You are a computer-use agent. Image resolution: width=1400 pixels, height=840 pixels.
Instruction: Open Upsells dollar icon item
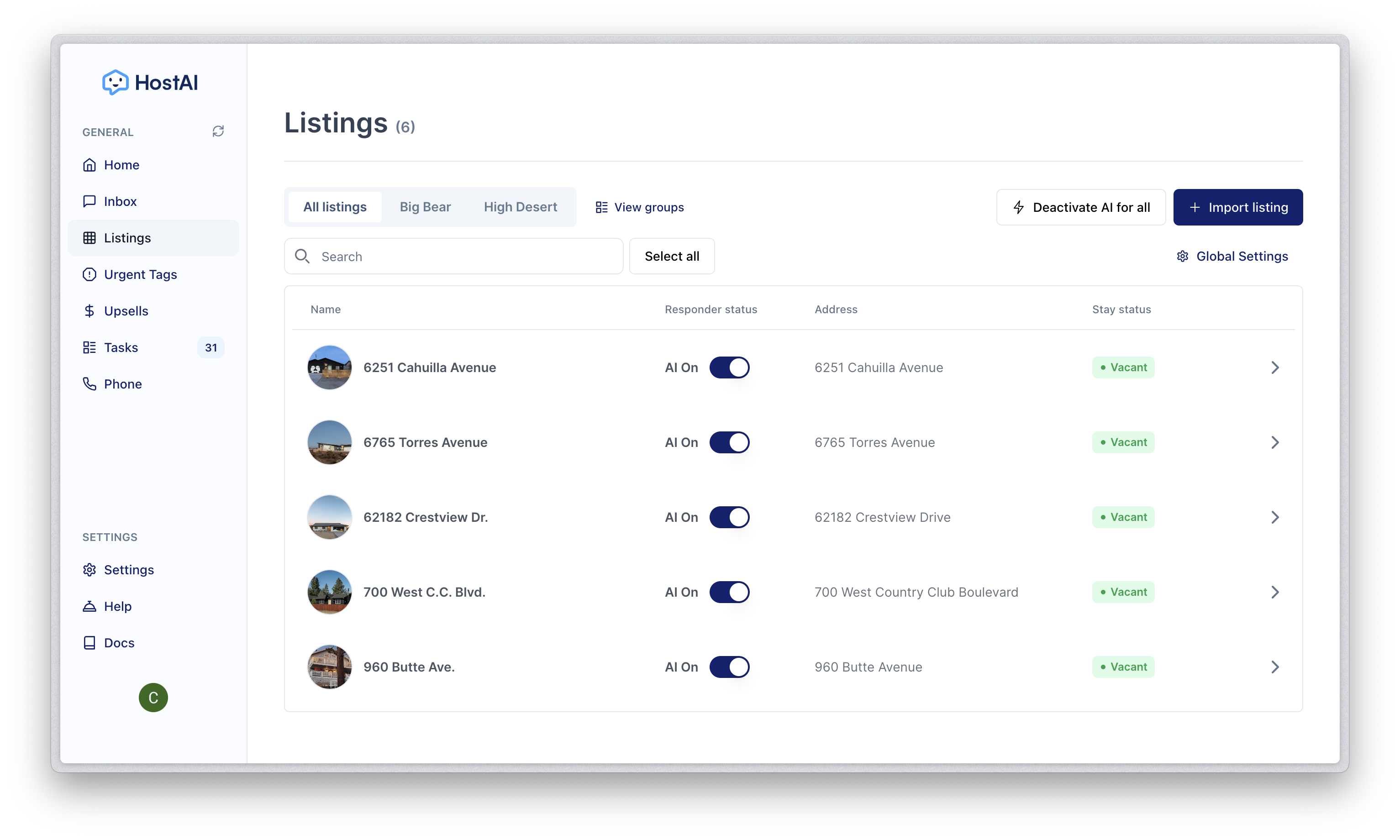89,311
